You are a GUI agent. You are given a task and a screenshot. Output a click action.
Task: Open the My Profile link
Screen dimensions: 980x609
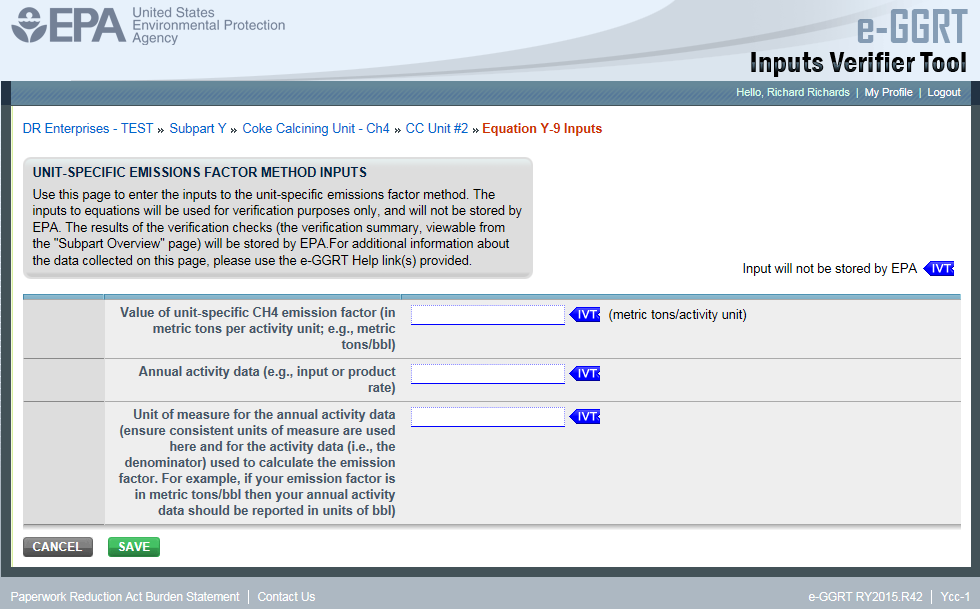888,93
